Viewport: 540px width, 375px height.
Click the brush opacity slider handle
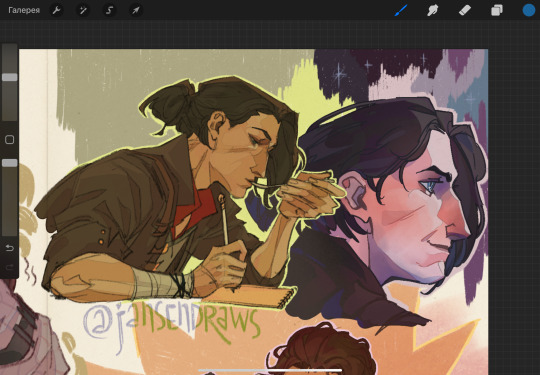[10, 163]
